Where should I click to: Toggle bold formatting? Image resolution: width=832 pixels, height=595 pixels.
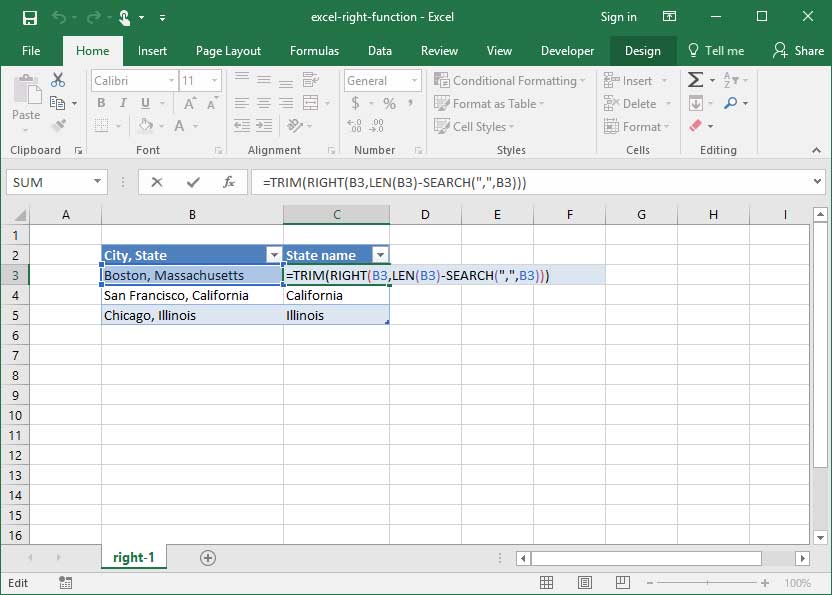(x=99, y=103)
